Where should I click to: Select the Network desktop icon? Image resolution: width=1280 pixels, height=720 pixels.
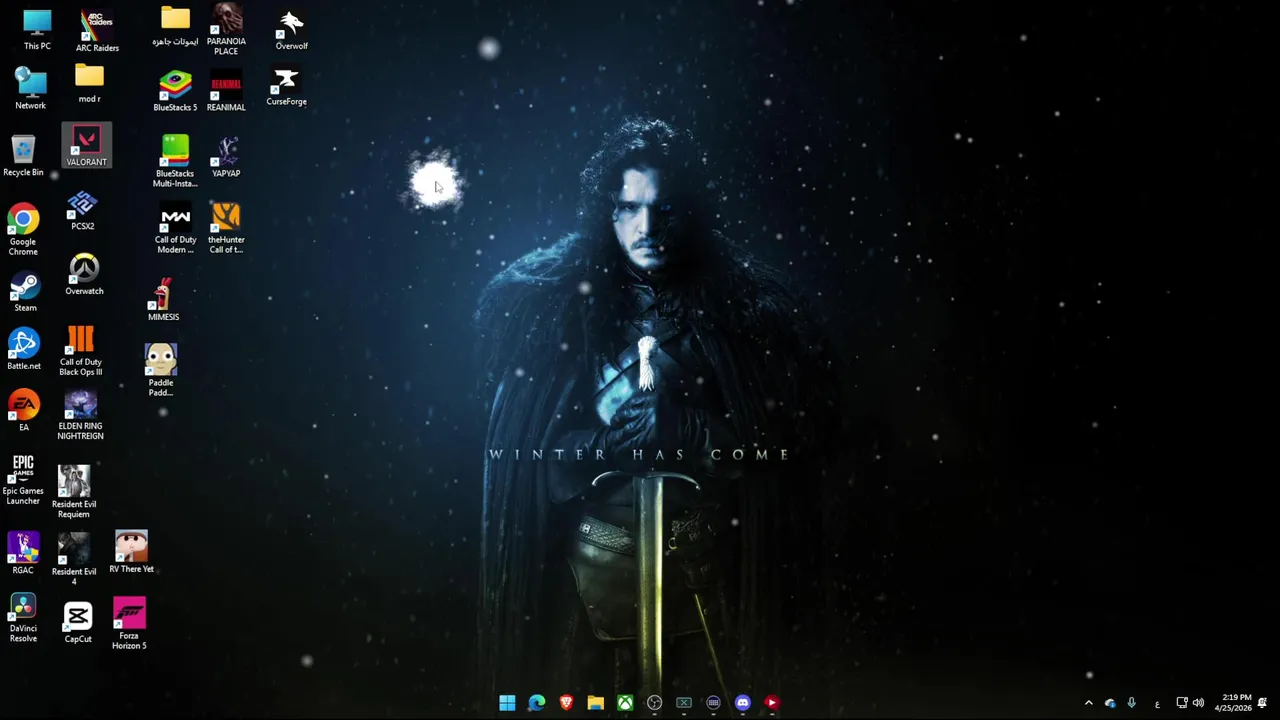[30, 88]
